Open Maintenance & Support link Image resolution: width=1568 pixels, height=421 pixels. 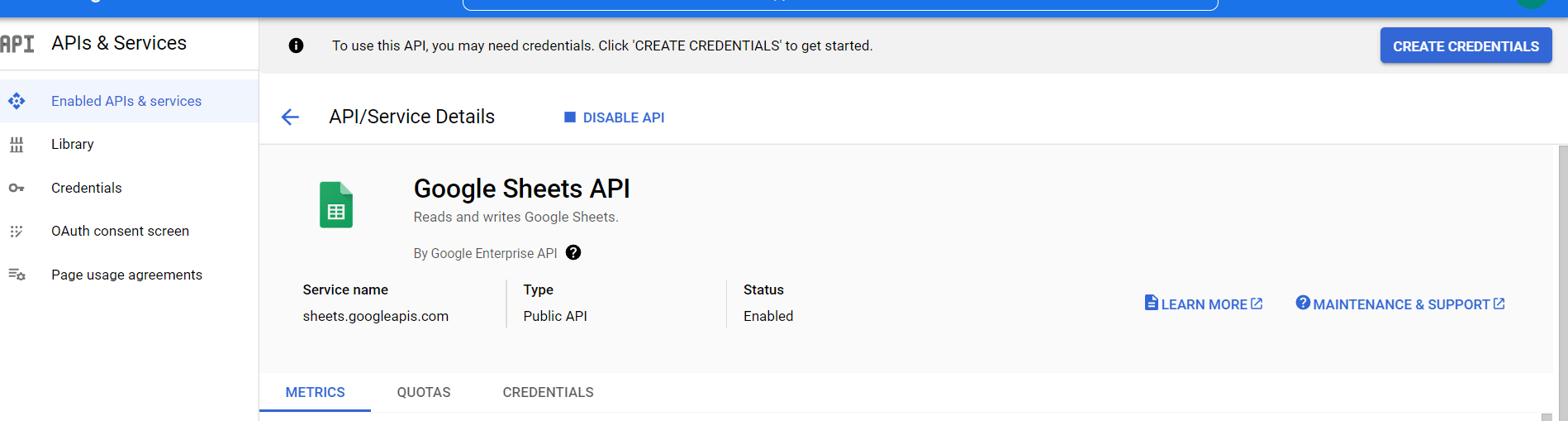(x=1400, y=304)
